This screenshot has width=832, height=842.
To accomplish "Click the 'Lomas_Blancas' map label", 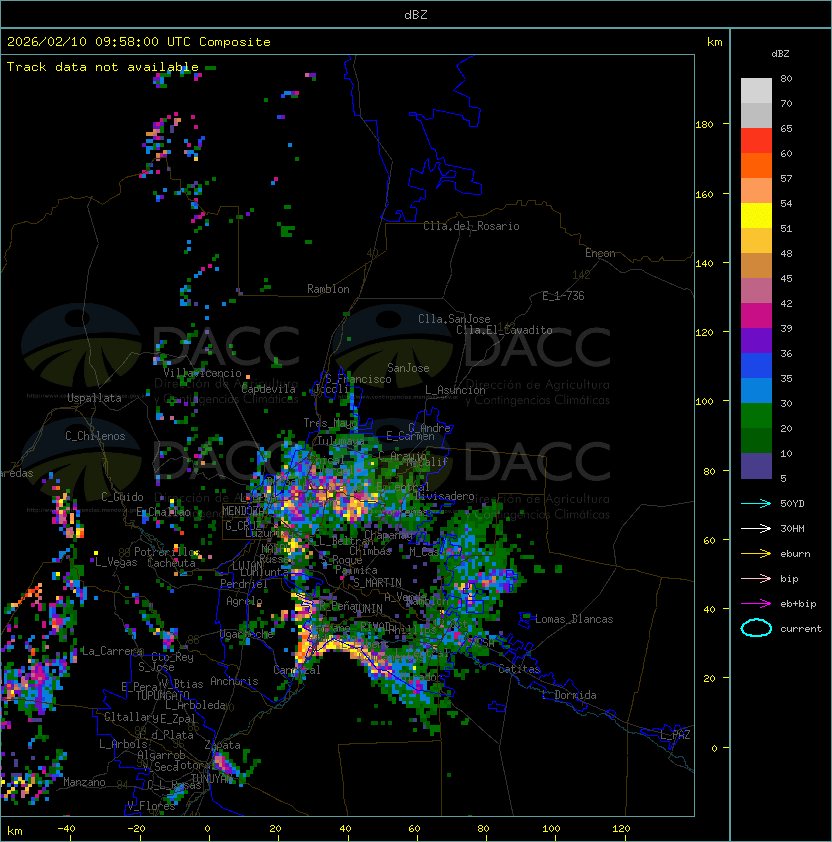I will 574,619.
